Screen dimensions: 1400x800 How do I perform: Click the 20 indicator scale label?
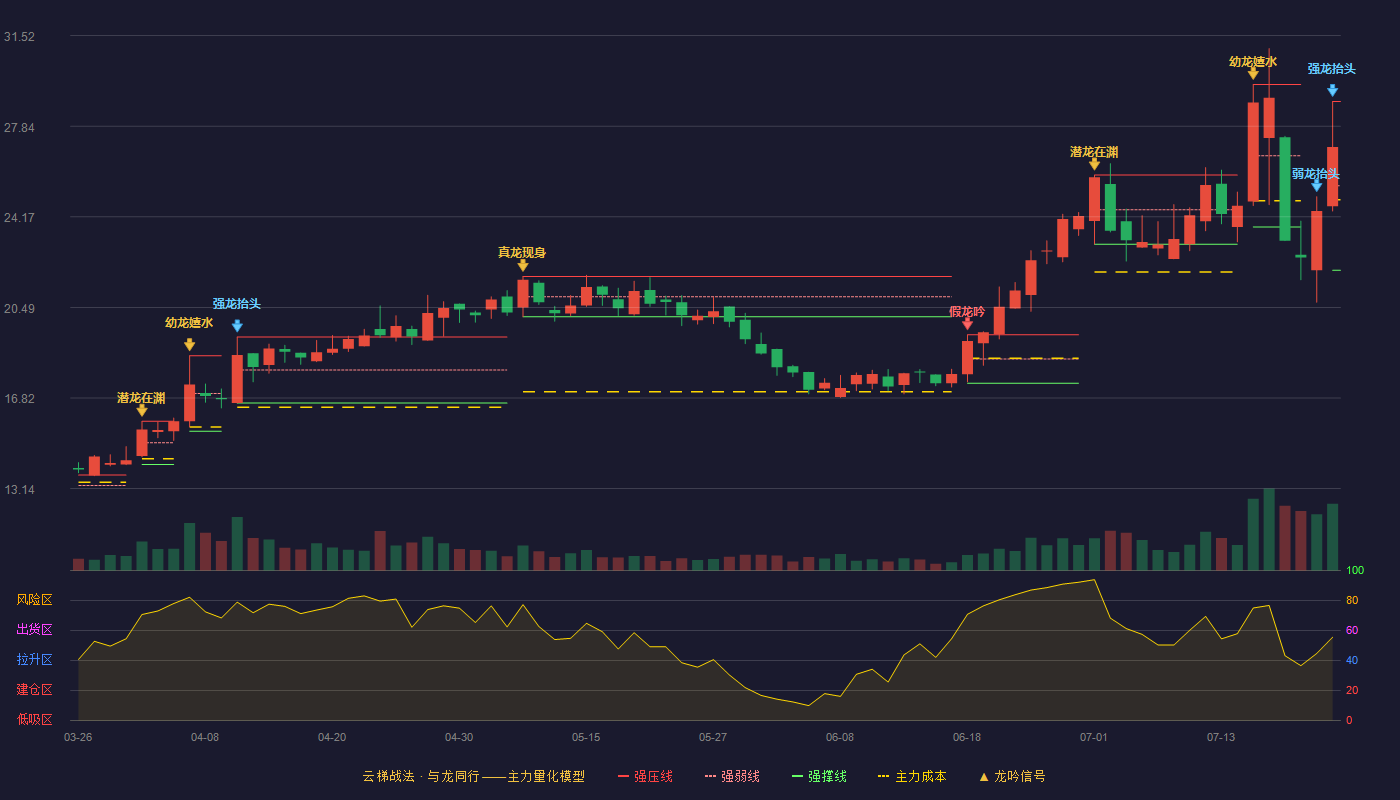tap(1352, 690)
